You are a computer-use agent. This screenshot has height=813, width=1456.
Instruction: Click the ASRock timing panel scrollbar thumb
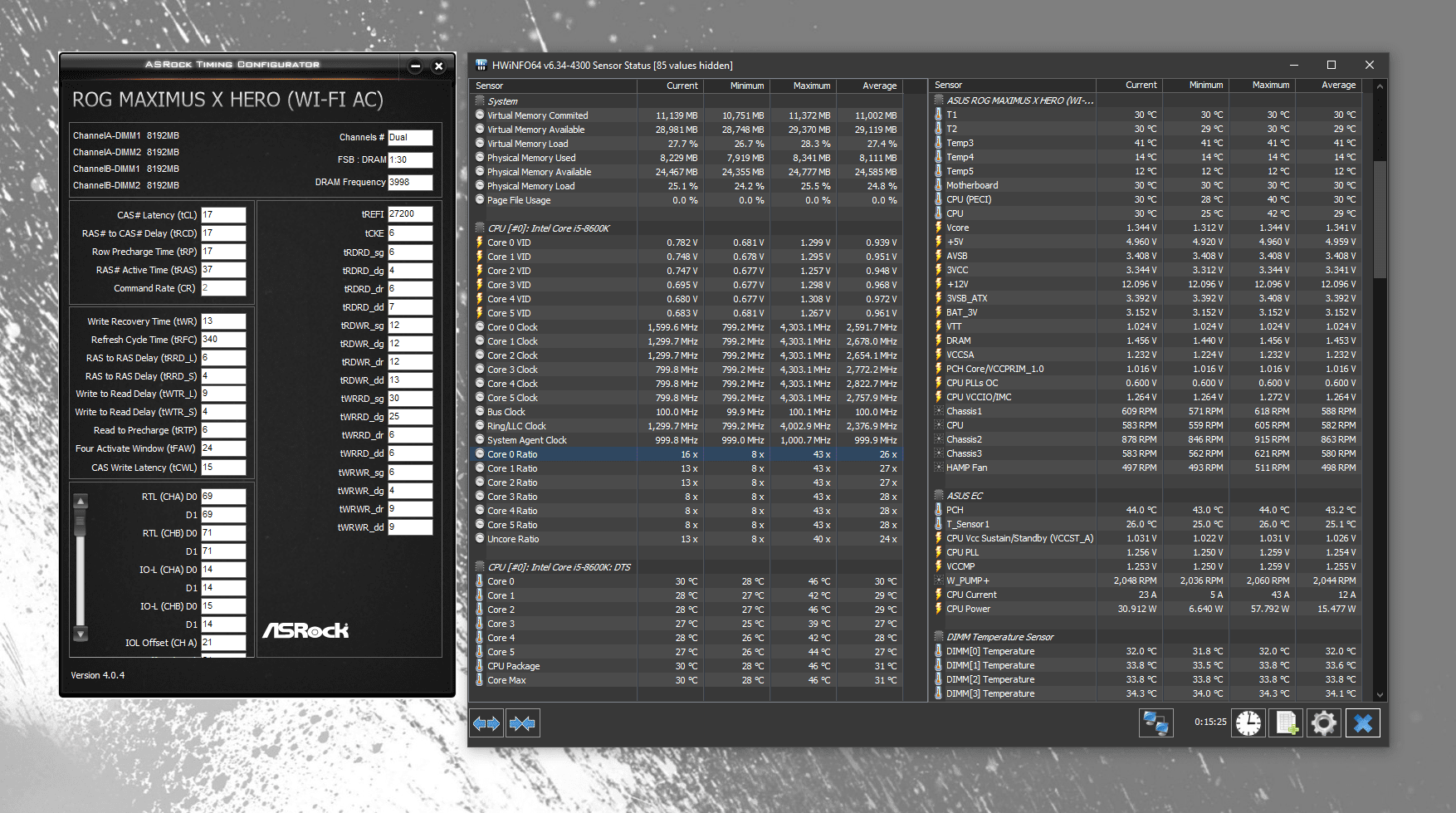coord(81,522)
